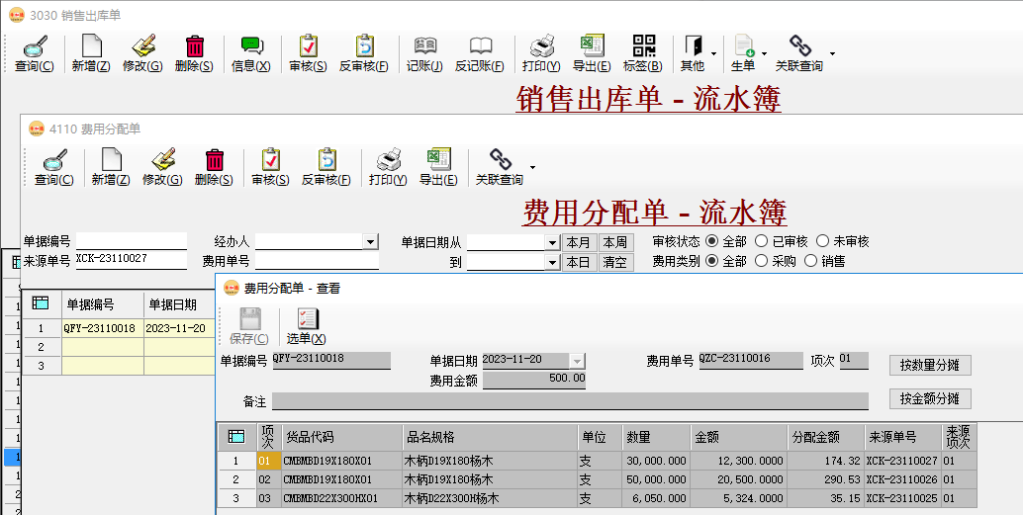This screenshot has height=516, width=1023.
Task: Click 本日 button
Action: point(579,263)
